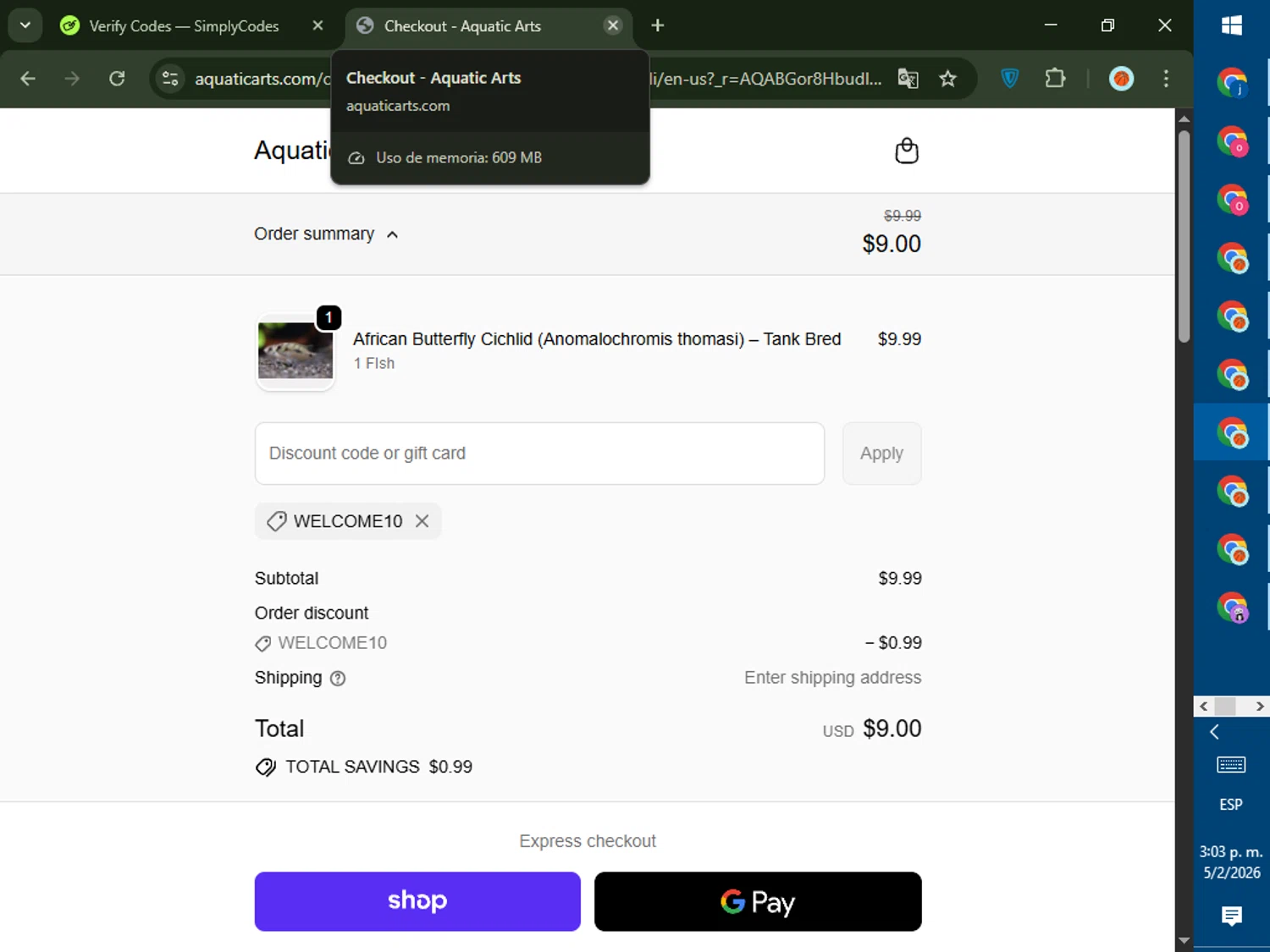The width and height of the screenshot is (1270, 952).
Task: Minimize the Chrome window
Action: pyautogui.click(x=1051, y=25)
